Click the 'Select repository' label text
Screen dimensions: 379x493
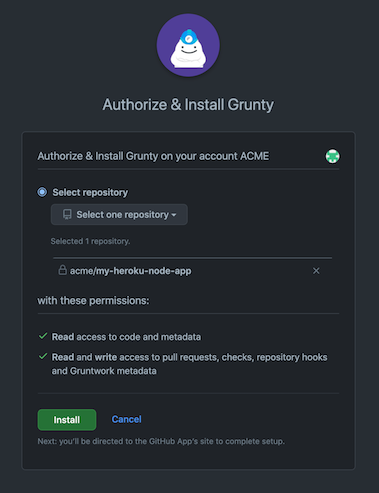90,192
